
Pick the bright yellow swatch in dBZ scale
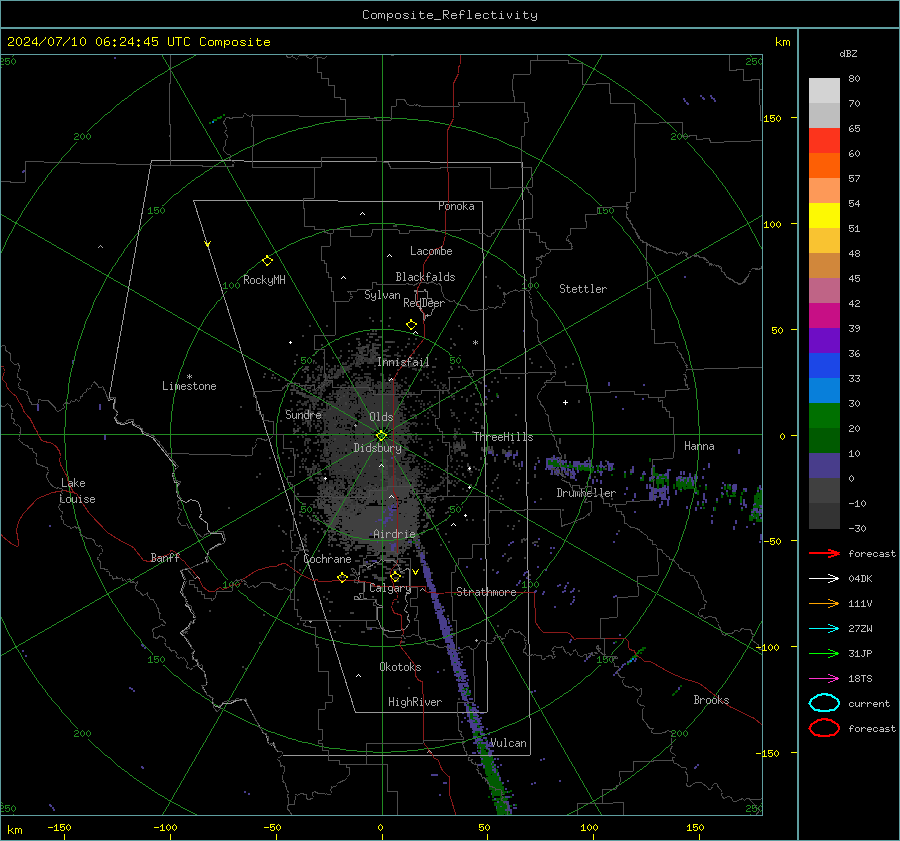coord(824,215)
